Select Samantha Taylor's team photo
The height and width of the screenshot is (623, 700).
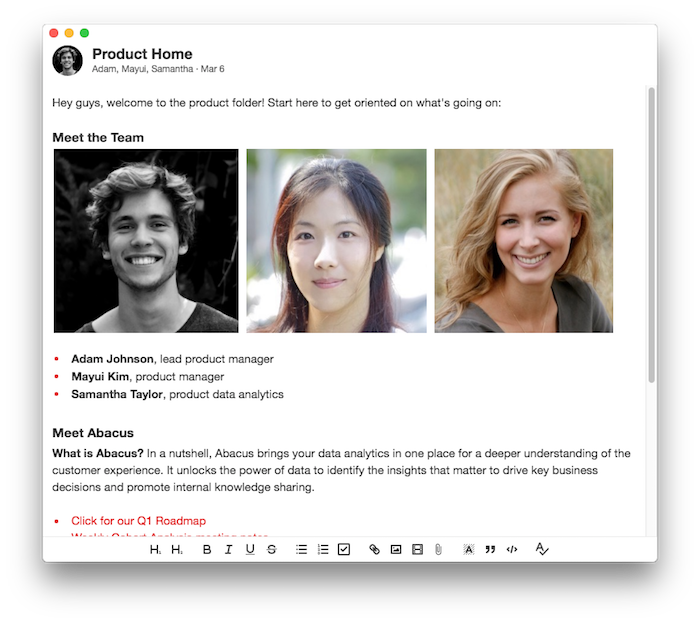click(x=524, y=241)
